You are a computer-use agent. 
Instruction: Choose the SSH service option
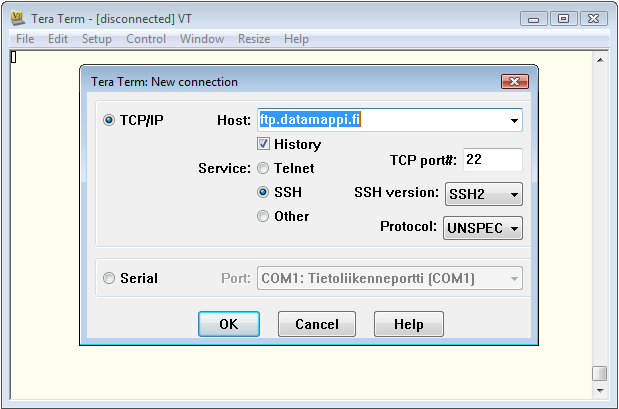pyautogui.click(x=263, y=192)
